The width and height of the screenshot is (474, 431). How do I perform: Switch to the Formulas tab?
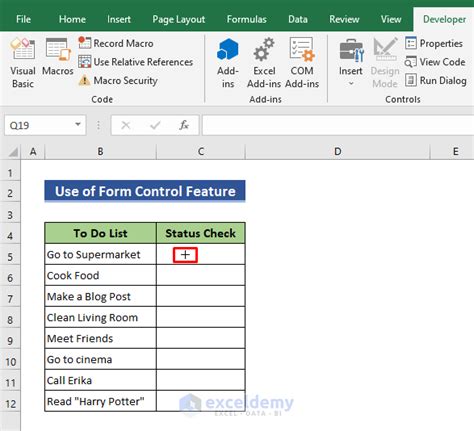[x=247, y=19]
